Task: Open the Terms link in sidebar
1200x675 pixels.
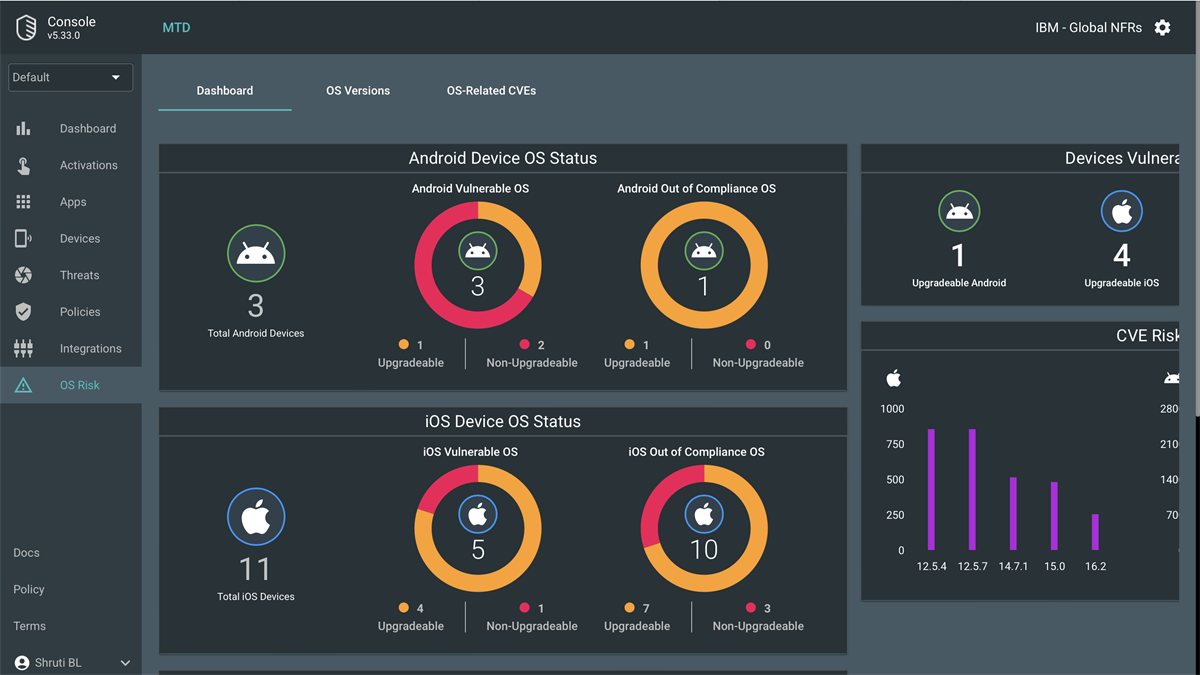Action: (x=30, y=626)
